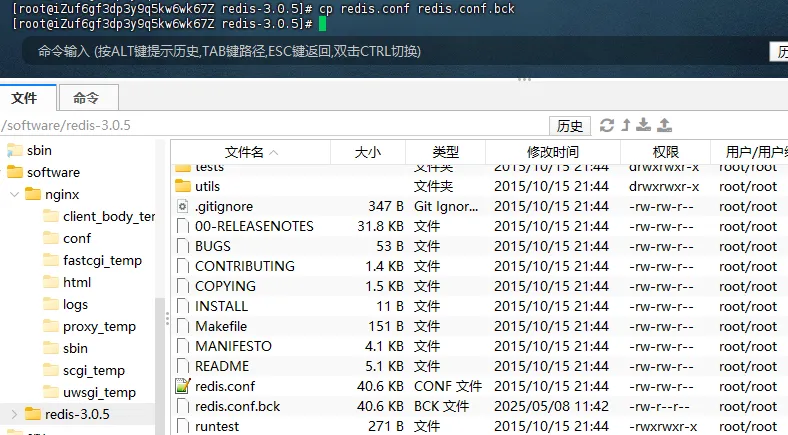Click the CONF 文件 type cell
Viewport: 788px width, 435px height.
[448, 386]
